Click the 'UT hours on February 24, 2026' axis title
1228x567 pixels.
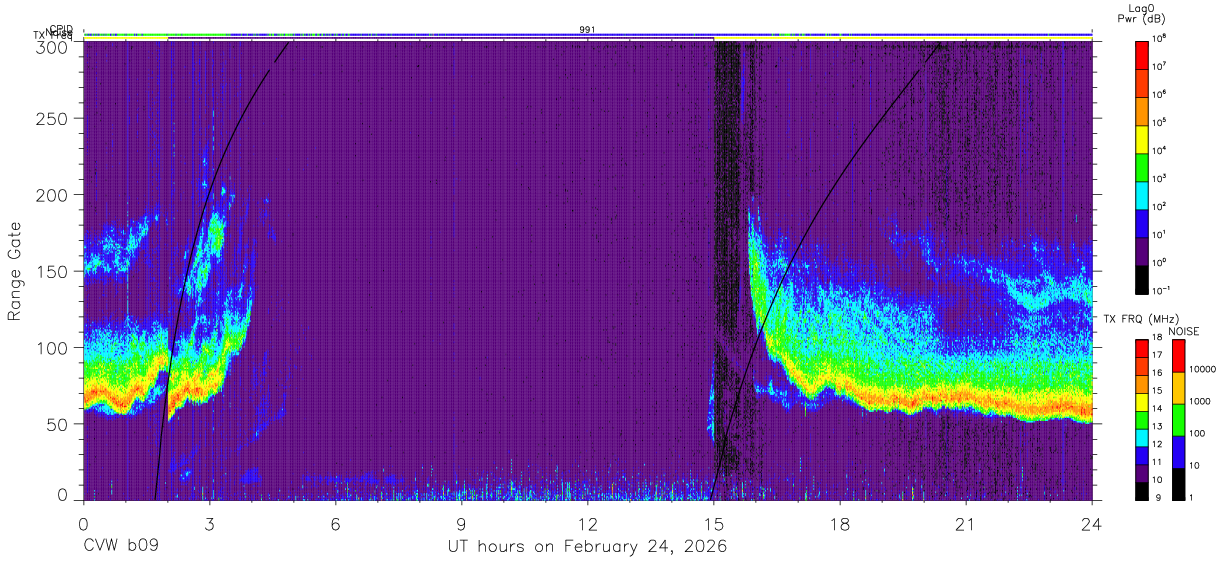[x=587, y=548]
